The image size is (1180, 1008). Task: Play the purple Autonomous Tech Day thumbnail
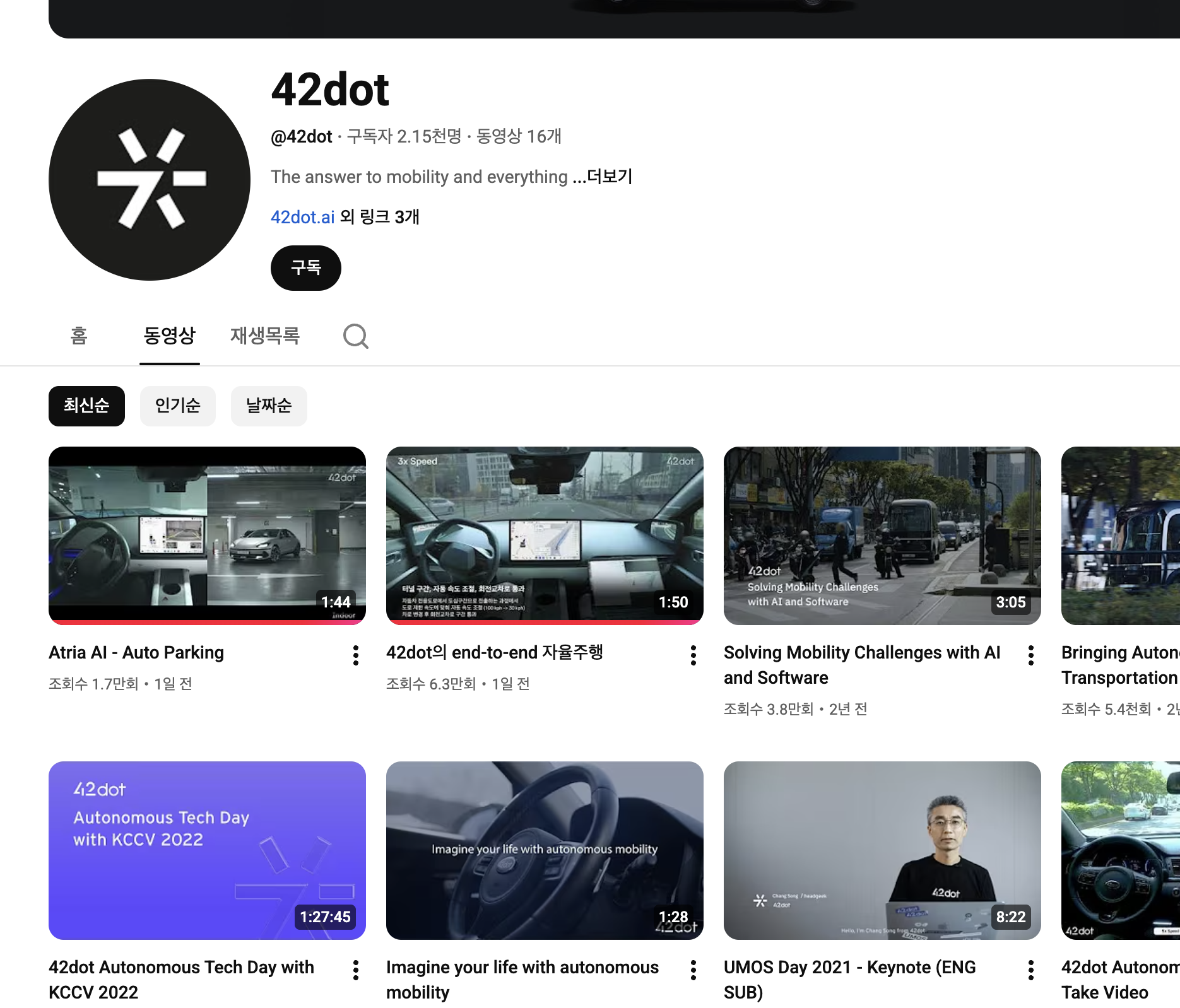[207, 850]
